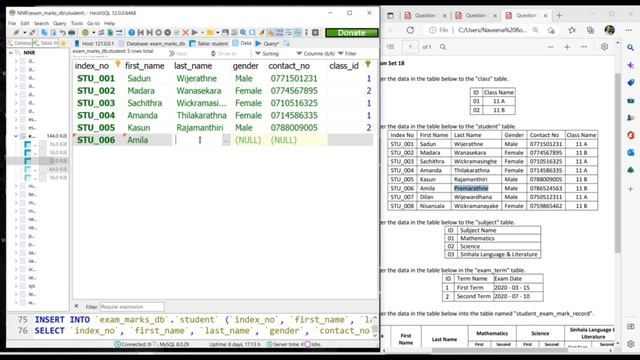The image size is (640, 360).
Task: Click the Edge address bar file path
Action: click(x=492, y=30)
